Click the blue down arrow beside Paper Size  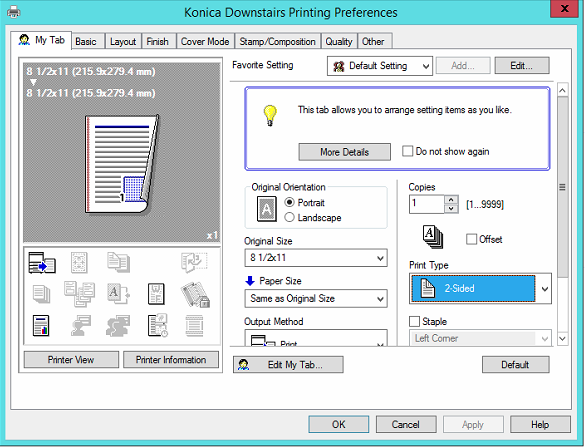250,281
